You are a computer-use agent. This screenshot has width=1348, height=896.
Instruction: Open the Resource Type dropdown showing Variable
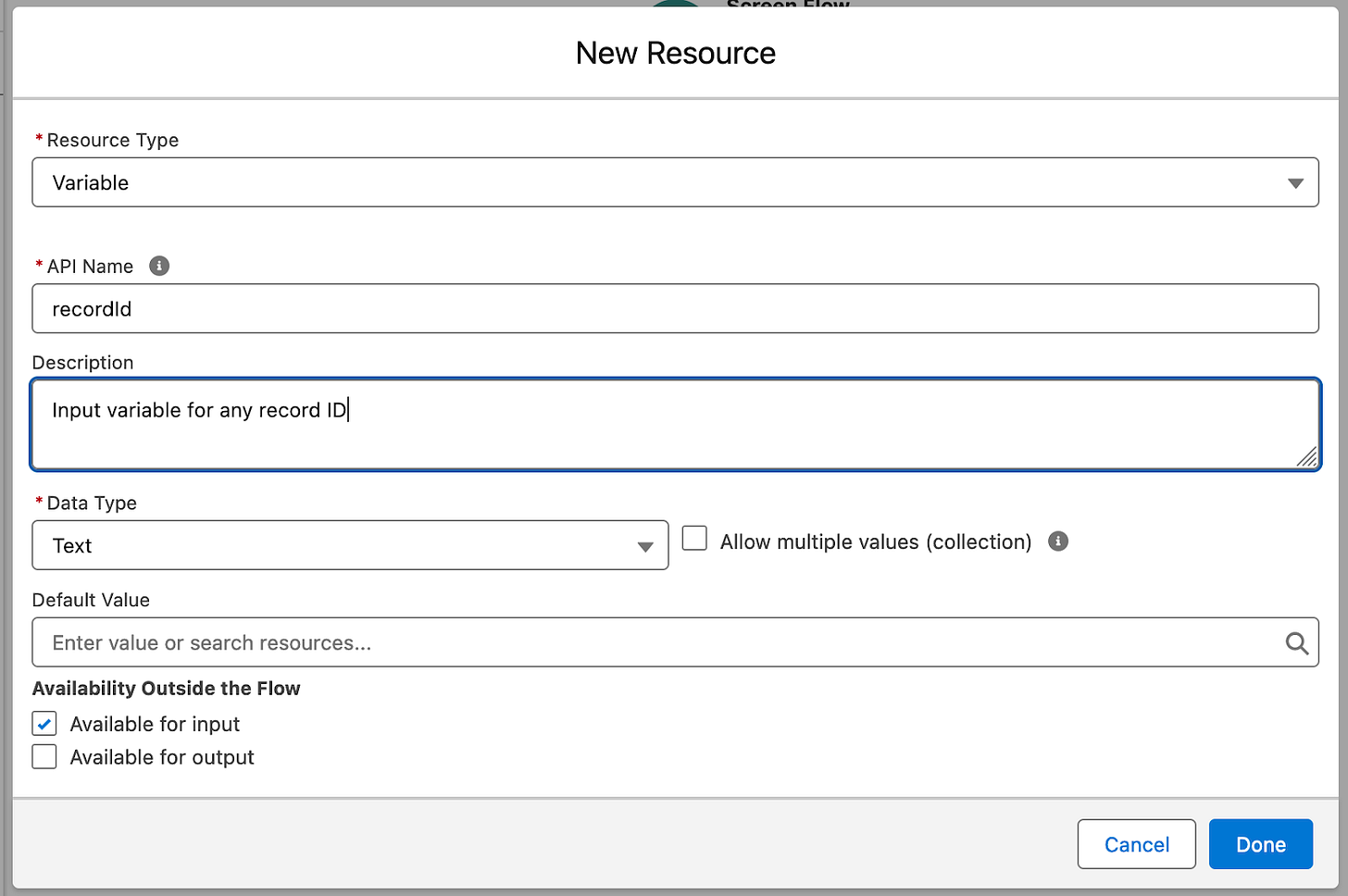675,182
